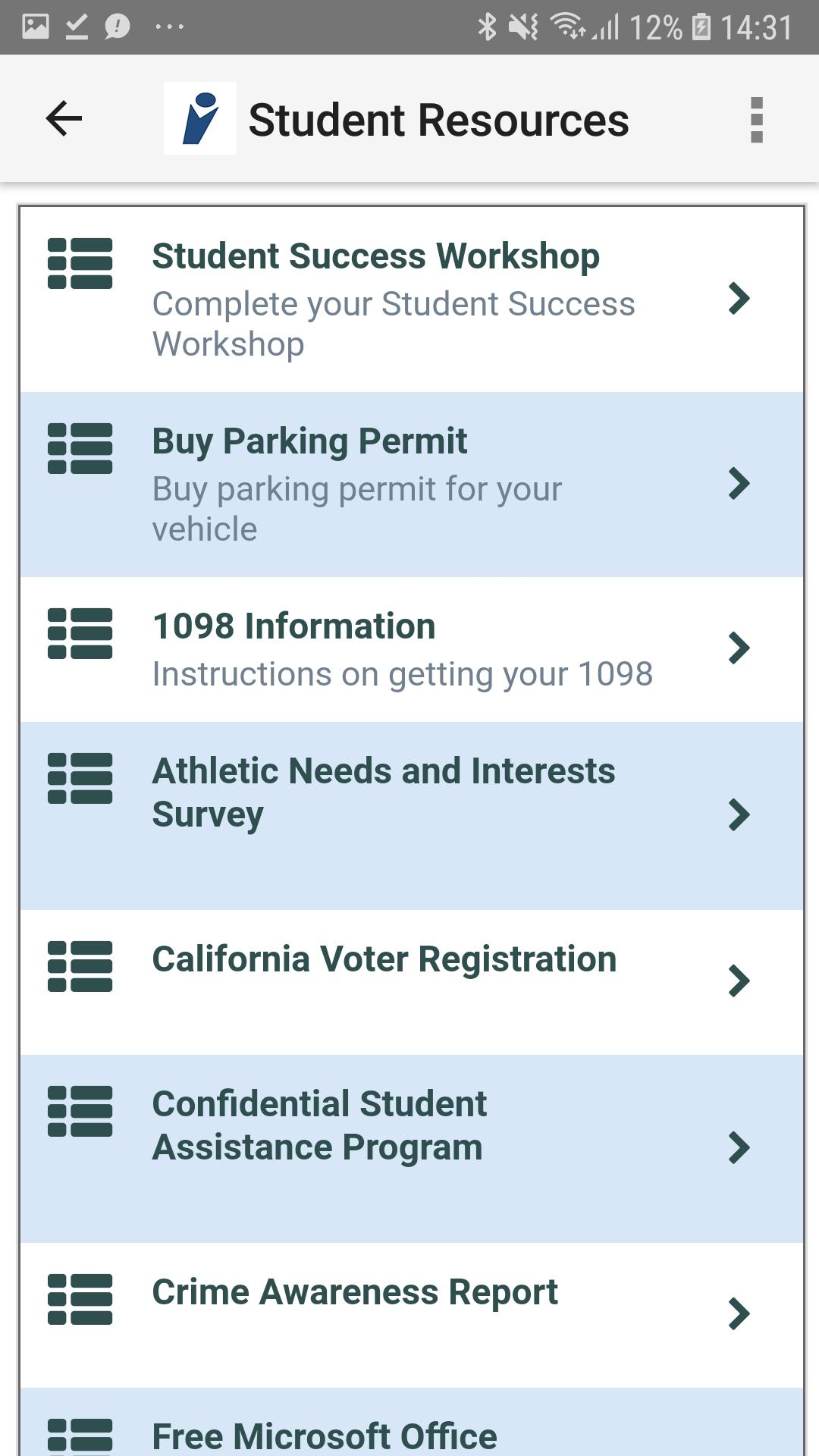
Task: Tap 'Instructions on getting your 1098' text
Action: [402, 674]
